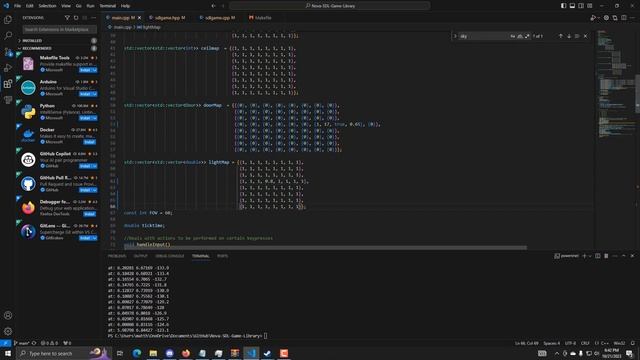This screenshot has width=640, height=360.
Task: Go to next match in find widget
Action: 569,36
